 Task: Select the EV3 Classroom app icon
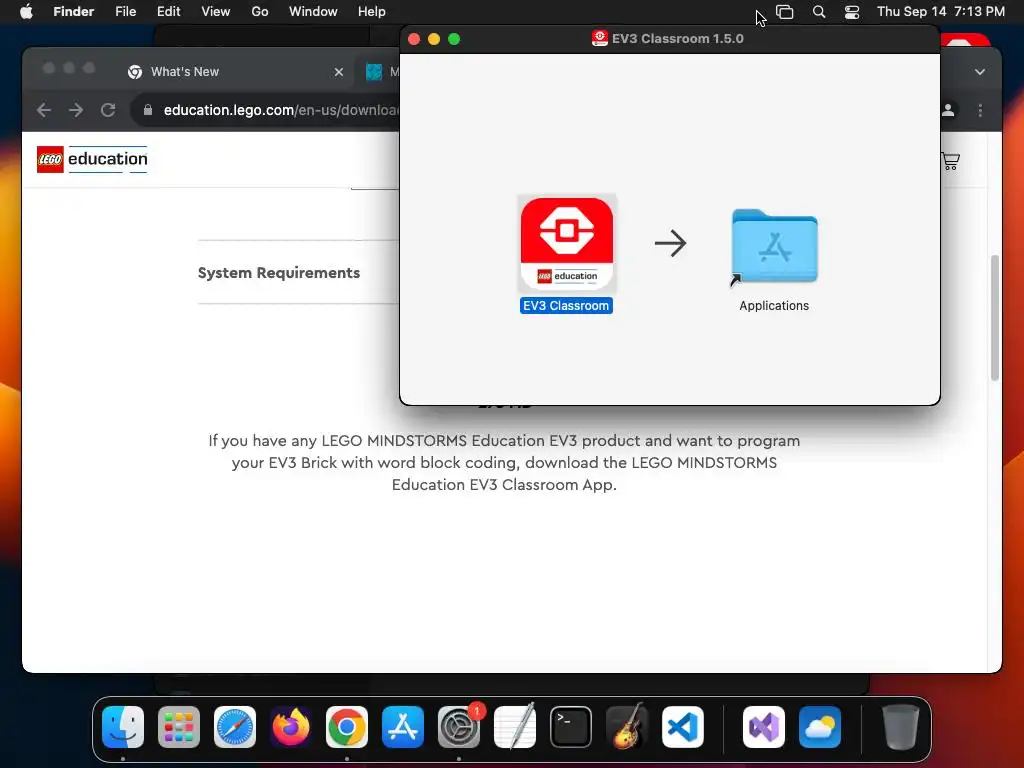point(567,244)
